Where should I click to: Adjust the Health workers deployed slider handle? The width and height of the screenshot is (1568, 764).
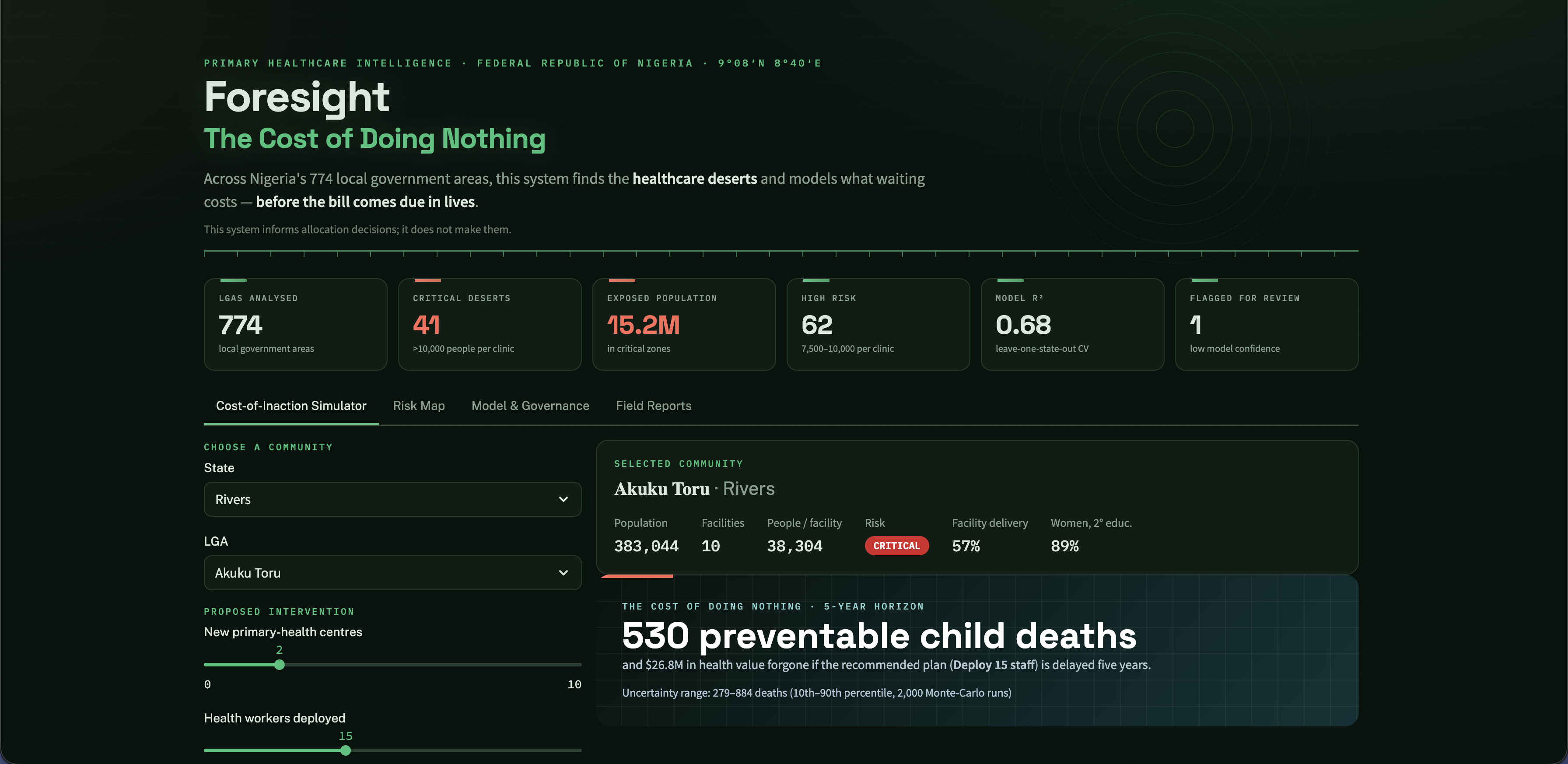coord(346,750)
